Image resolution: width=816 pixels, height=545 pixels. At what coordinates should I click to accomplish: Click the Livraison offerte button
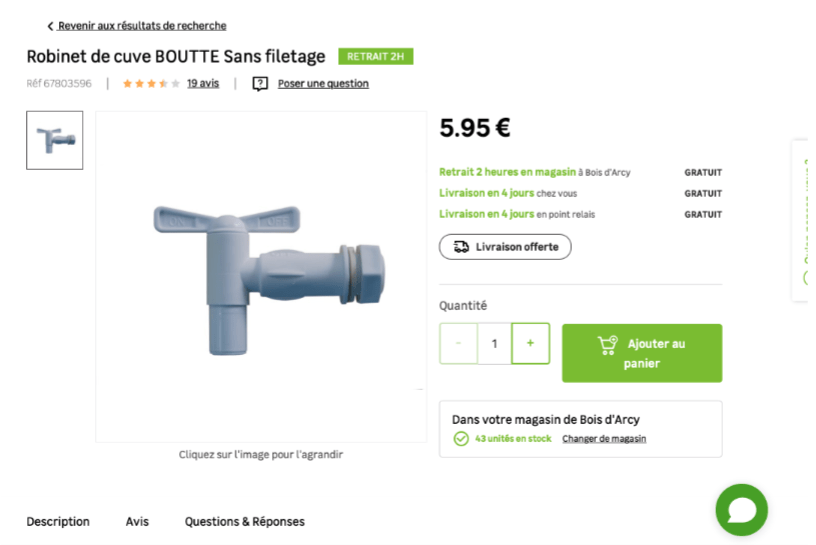505,247
